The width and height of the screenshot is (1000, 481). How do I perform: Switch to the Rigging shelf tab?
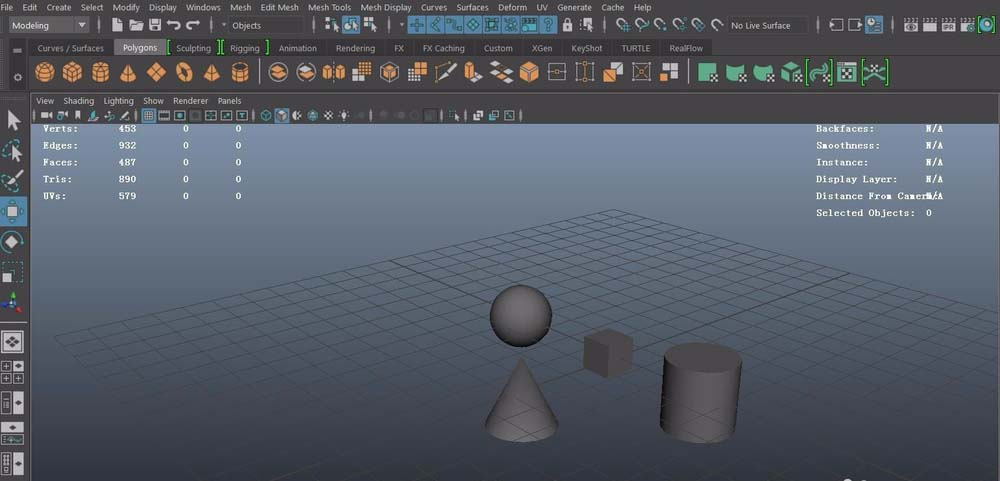click(244, 48)
